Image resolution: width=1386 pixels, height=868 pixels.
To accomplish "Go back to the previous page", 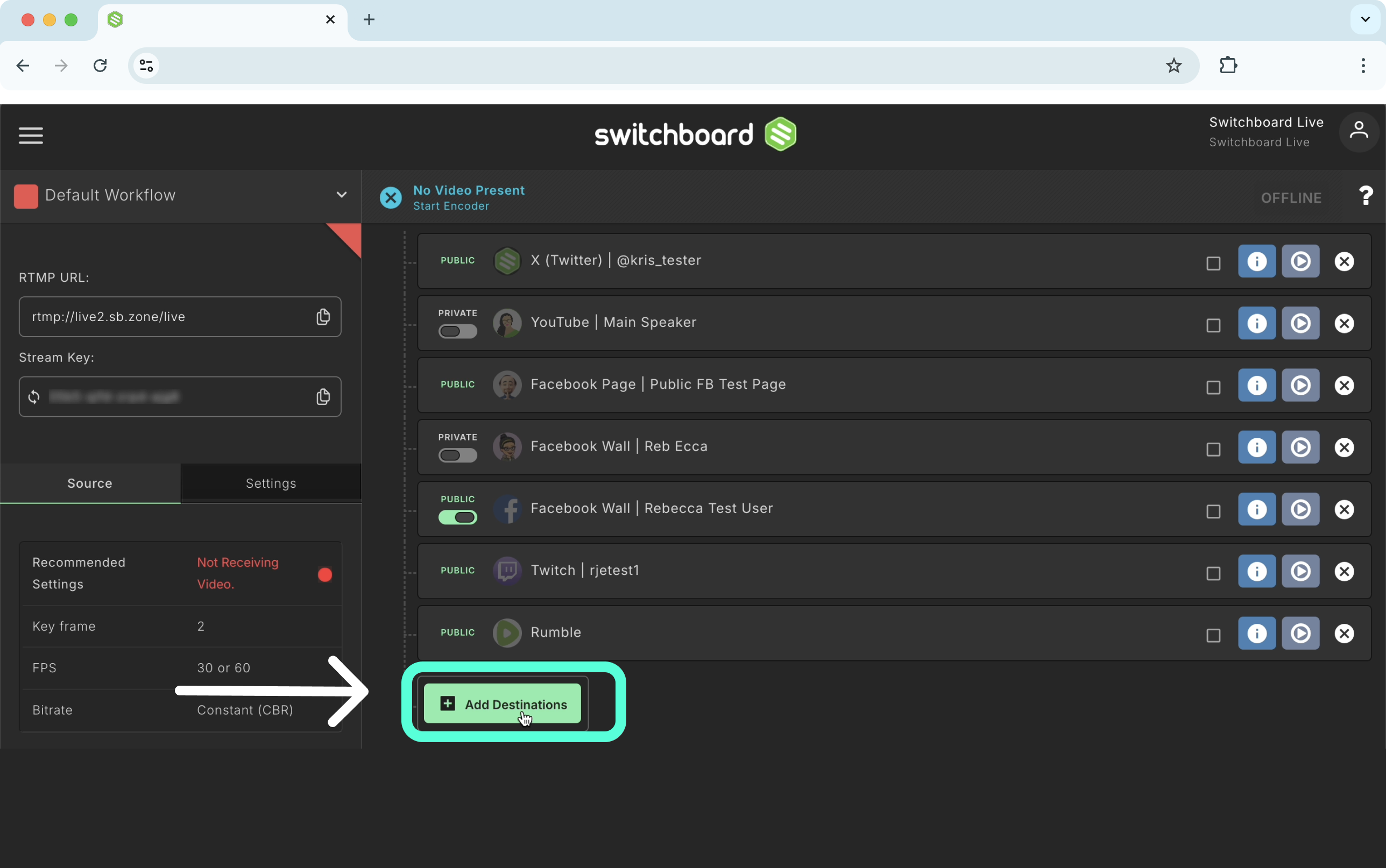I will (x=23, y=66).
